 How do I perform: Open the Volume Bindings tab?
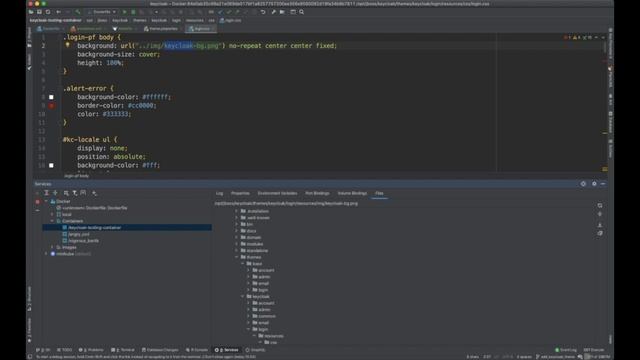click(352, 193)
